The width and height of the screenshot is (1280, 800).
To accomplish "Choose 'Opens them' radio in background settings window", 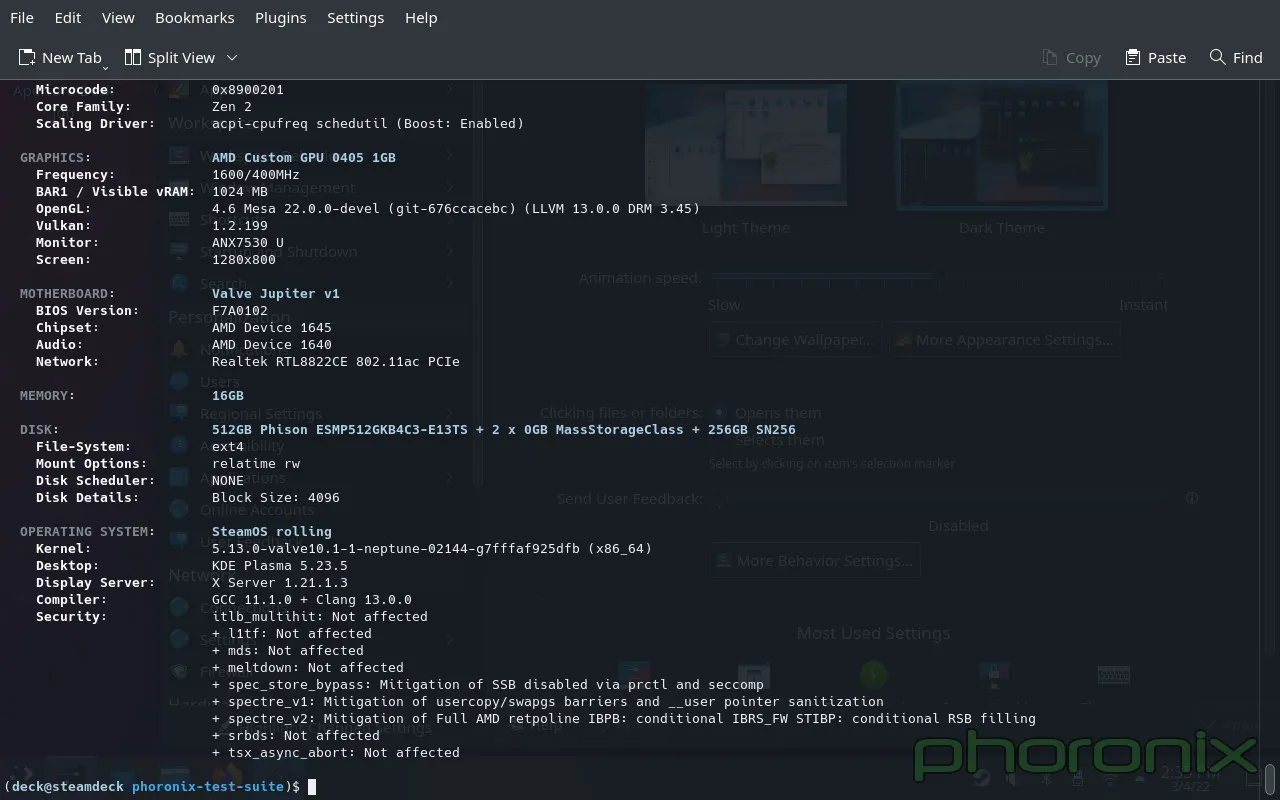I will click(x=719, y=413).
